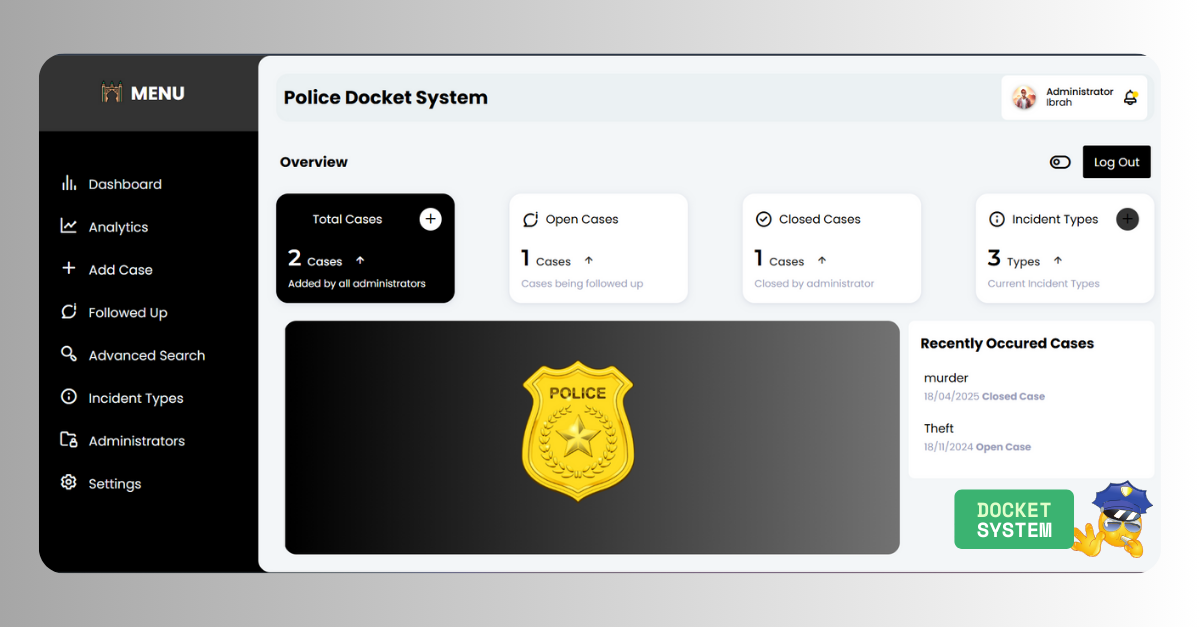Click the notification bell beside Administrator Ibrah

(1130, 97)
